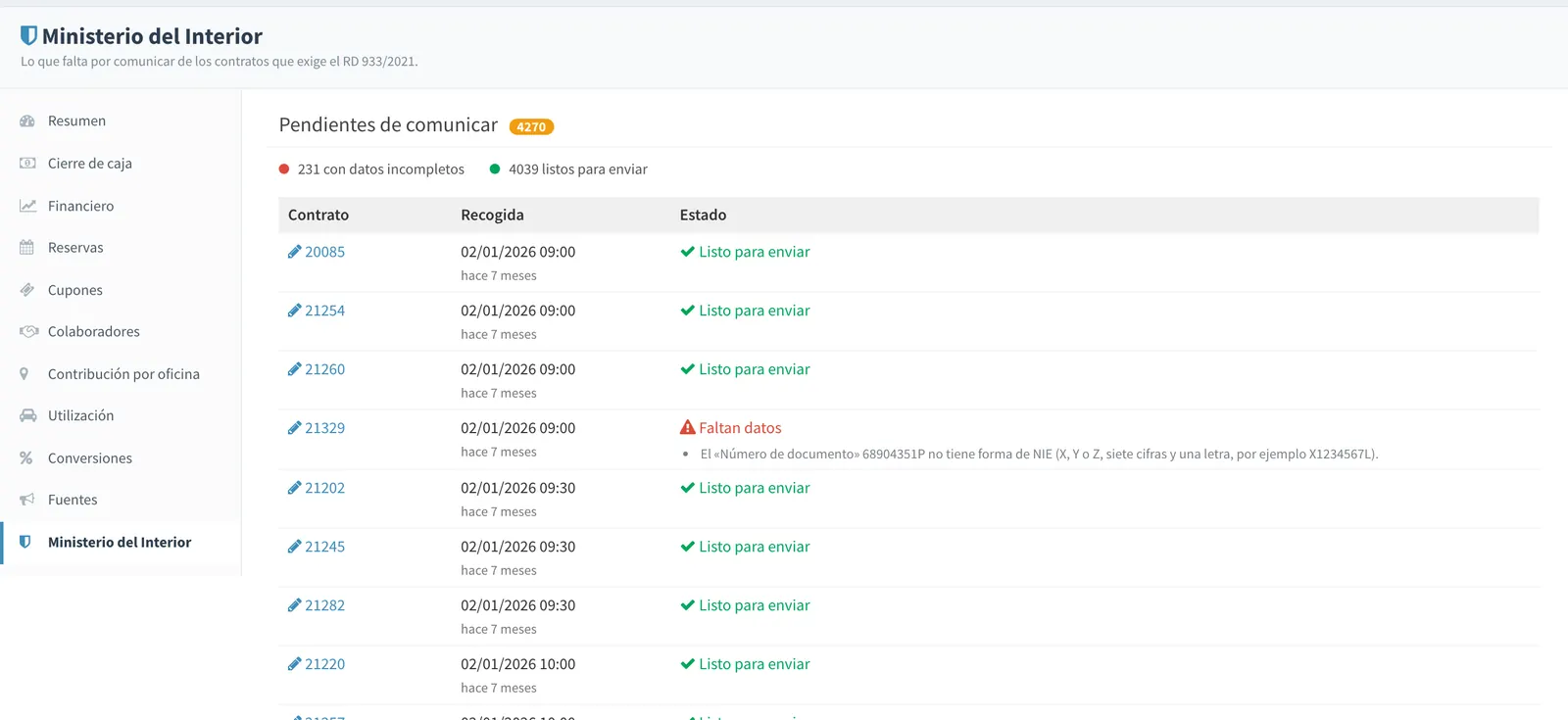Click the Fuentes megaphone icon
The height and width of the screenshot is (720, 1568).
coord(27,500)
